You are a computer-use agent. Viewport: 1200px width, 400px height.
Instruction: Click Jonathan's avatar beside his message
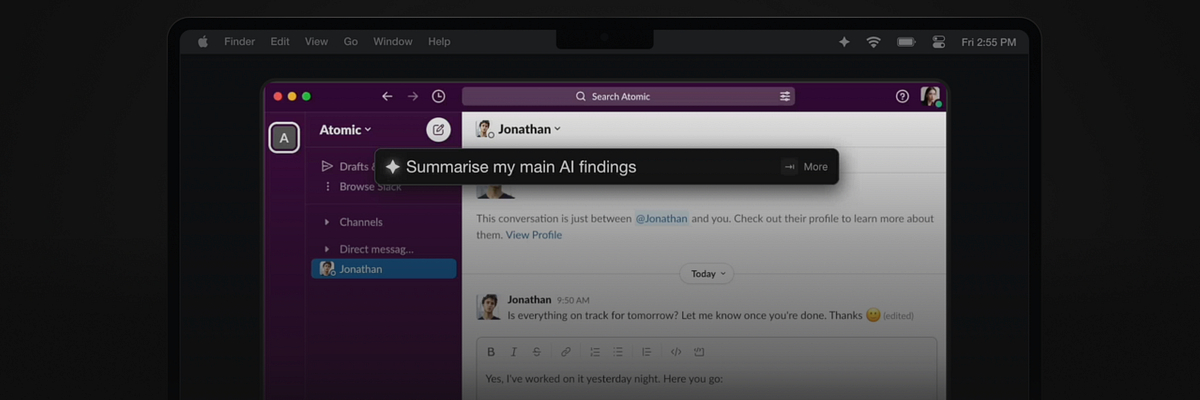click(x=489, y=306)
